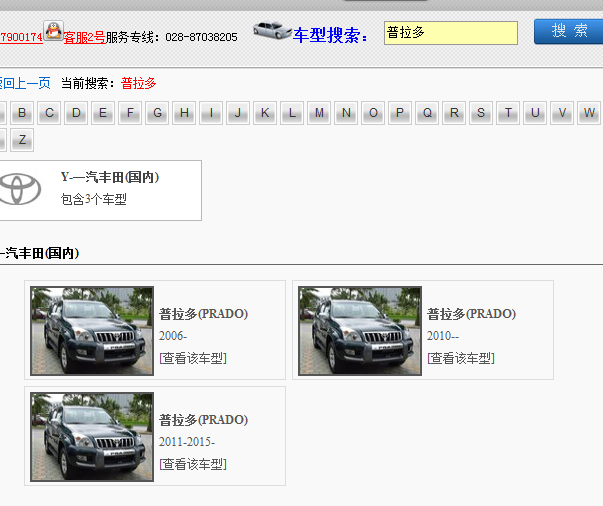Viewport: 603px width, 506px height.
Task: Filter by letter R
Action: 454,113
